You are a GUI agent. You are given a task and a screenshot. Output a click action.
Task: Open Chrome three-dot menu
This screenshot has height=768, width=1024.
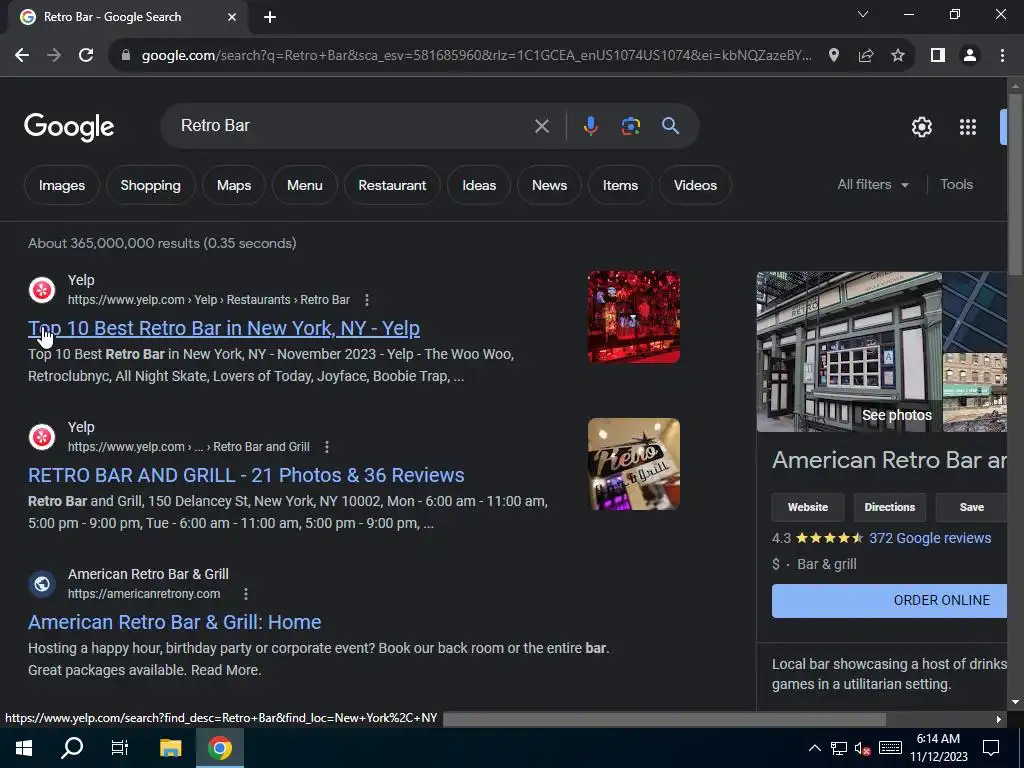pos(1002,56)
